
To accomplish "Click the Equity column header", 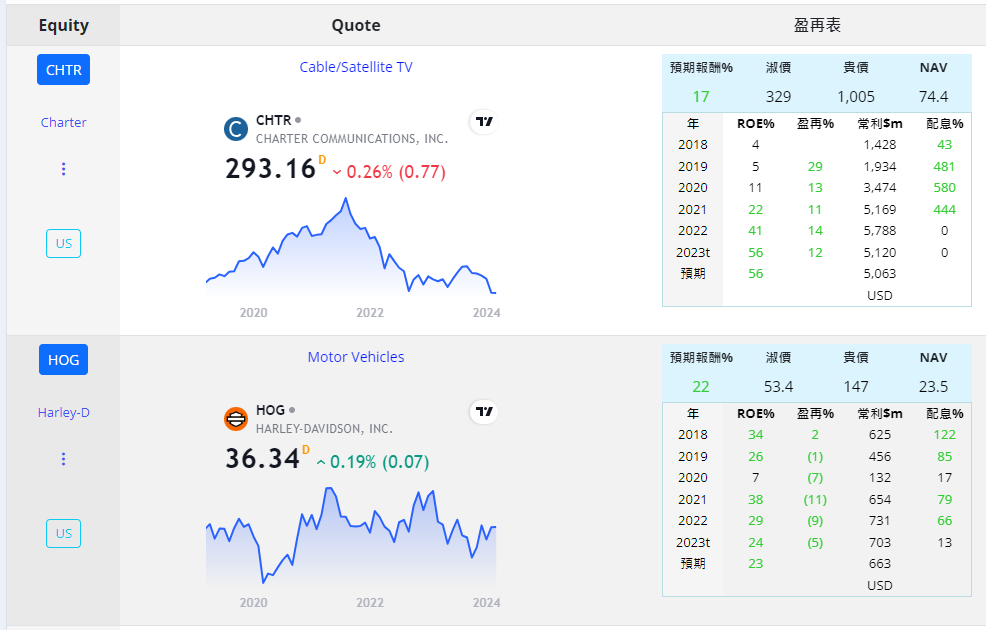I will [x=64, y=25].
